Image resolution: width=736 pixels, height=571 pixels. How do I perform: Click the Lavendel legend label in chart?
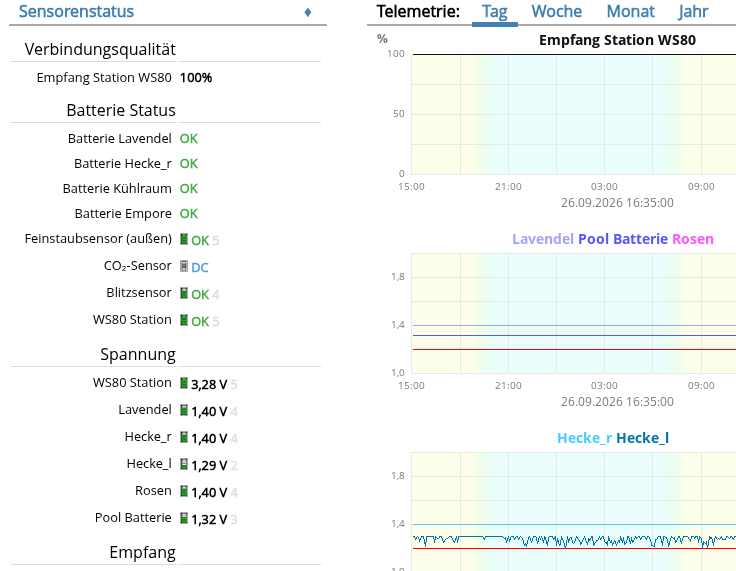point(543,239)
